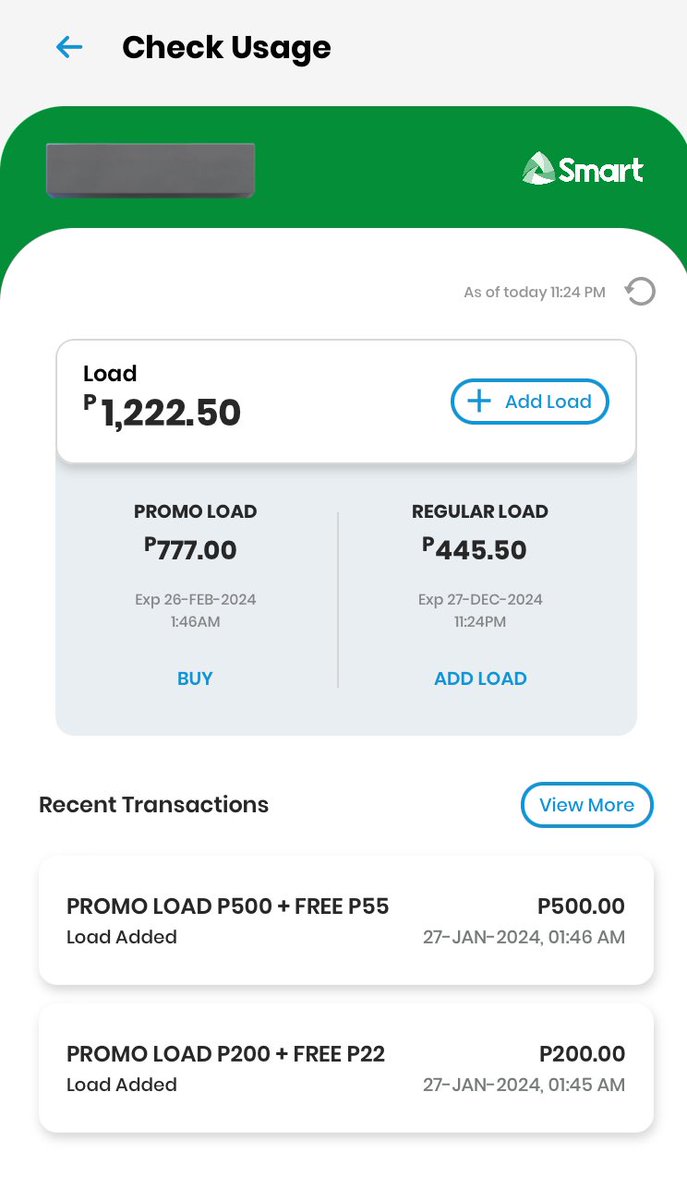687x1200 pixels.
Task: Go back using the blue arrow
Action: coord(69,47)
